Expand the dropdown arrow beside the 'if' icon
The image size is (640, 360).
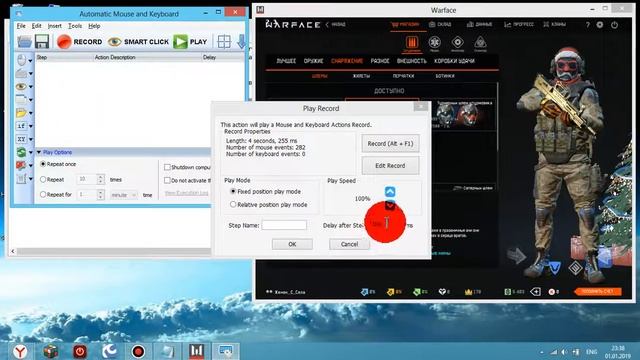point(31,126)
